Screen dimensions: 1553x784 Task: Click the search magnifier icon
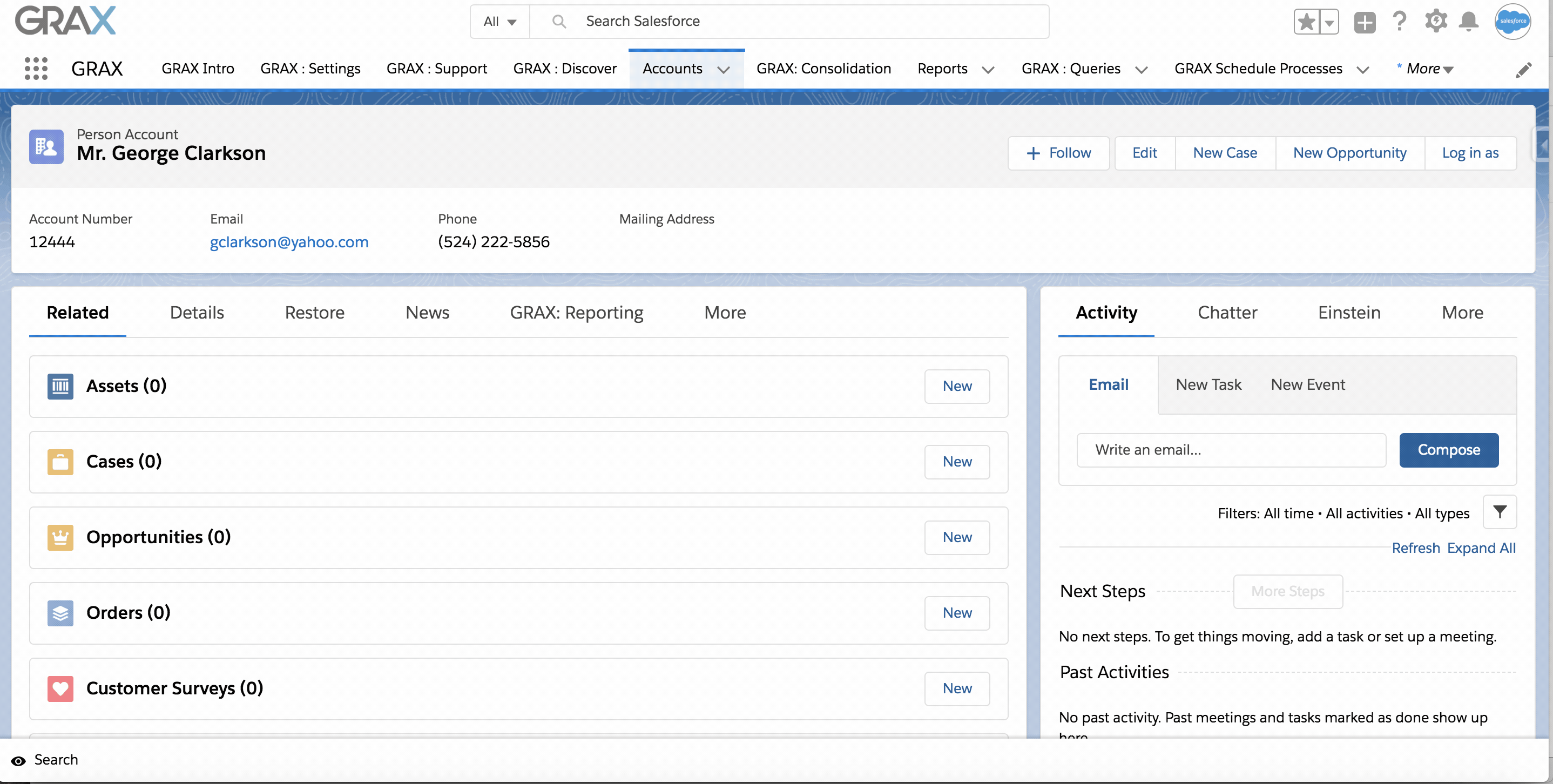coord(559,22)
